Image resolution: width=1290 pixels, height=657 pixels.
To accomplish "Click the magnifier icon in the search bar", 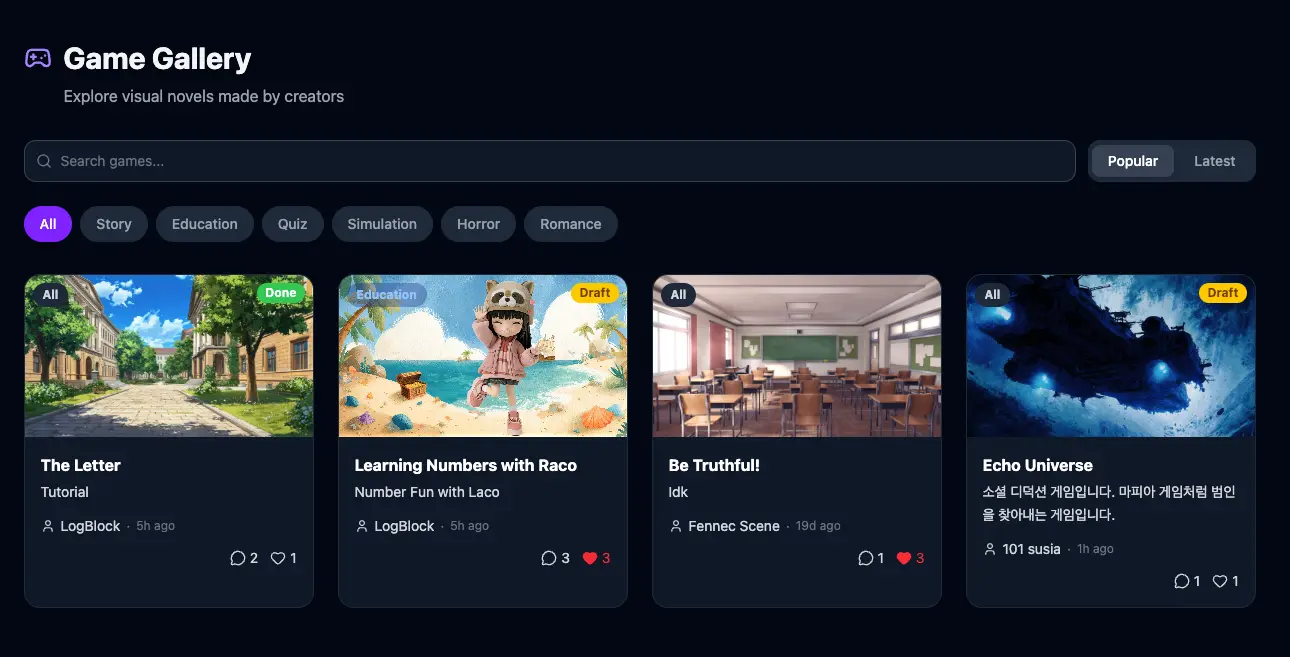I will point(44,161).
